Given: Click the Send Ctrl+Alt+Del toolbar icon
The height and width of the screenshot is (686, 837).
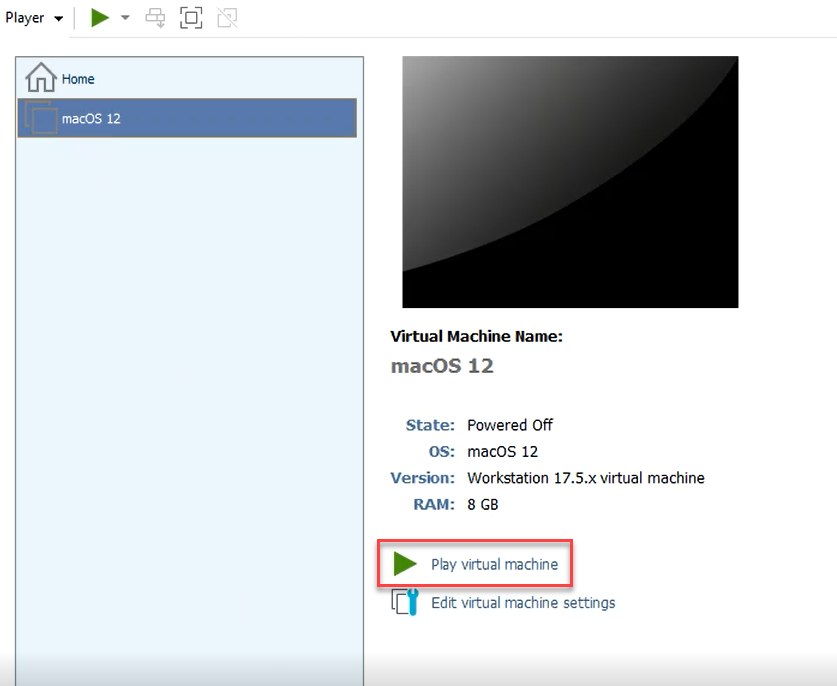Looking at the screenshot, I should [x=155, y=17].
